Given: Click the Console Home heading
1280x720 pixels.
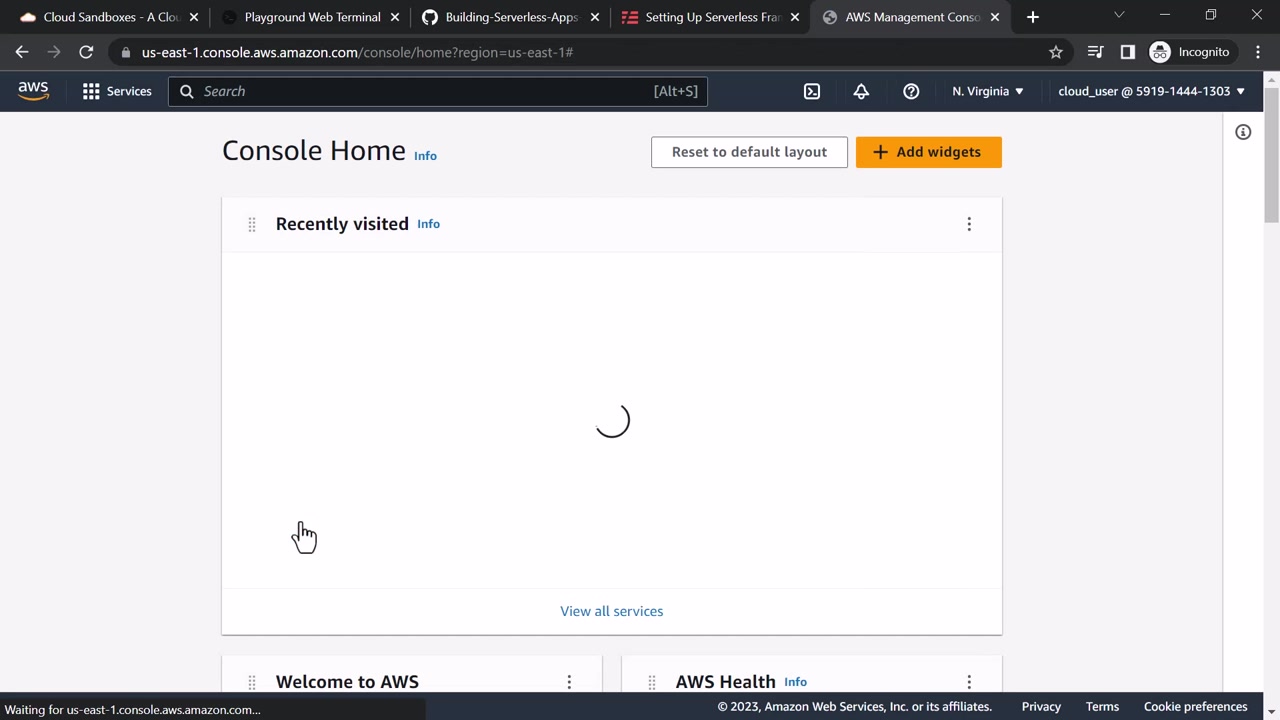Looking at the screenshot, I should click(x=314, y=150).
